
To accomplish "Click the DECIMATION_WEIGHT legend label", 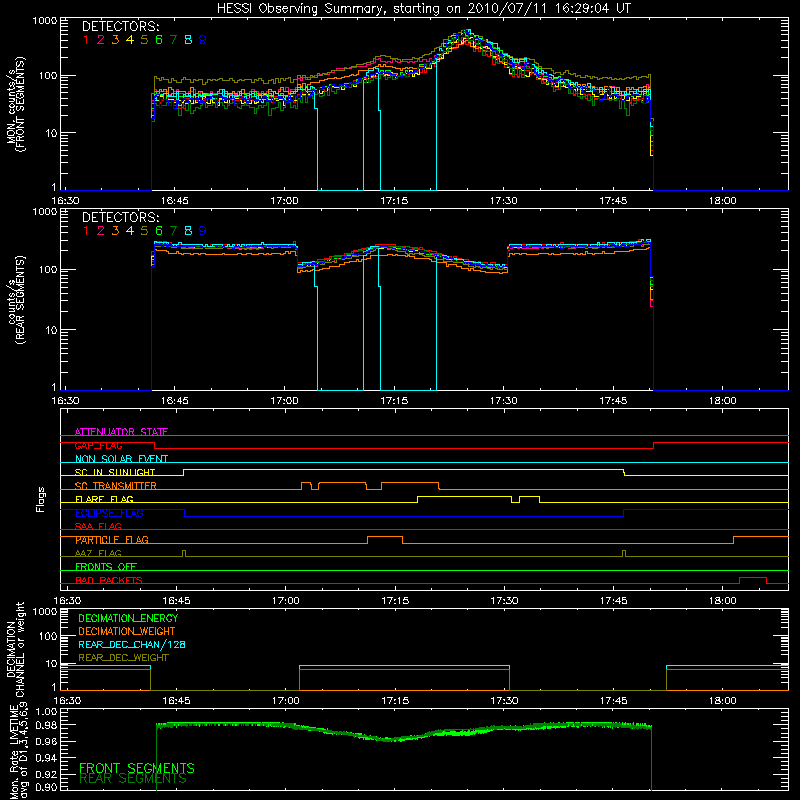I will [127, 632].
